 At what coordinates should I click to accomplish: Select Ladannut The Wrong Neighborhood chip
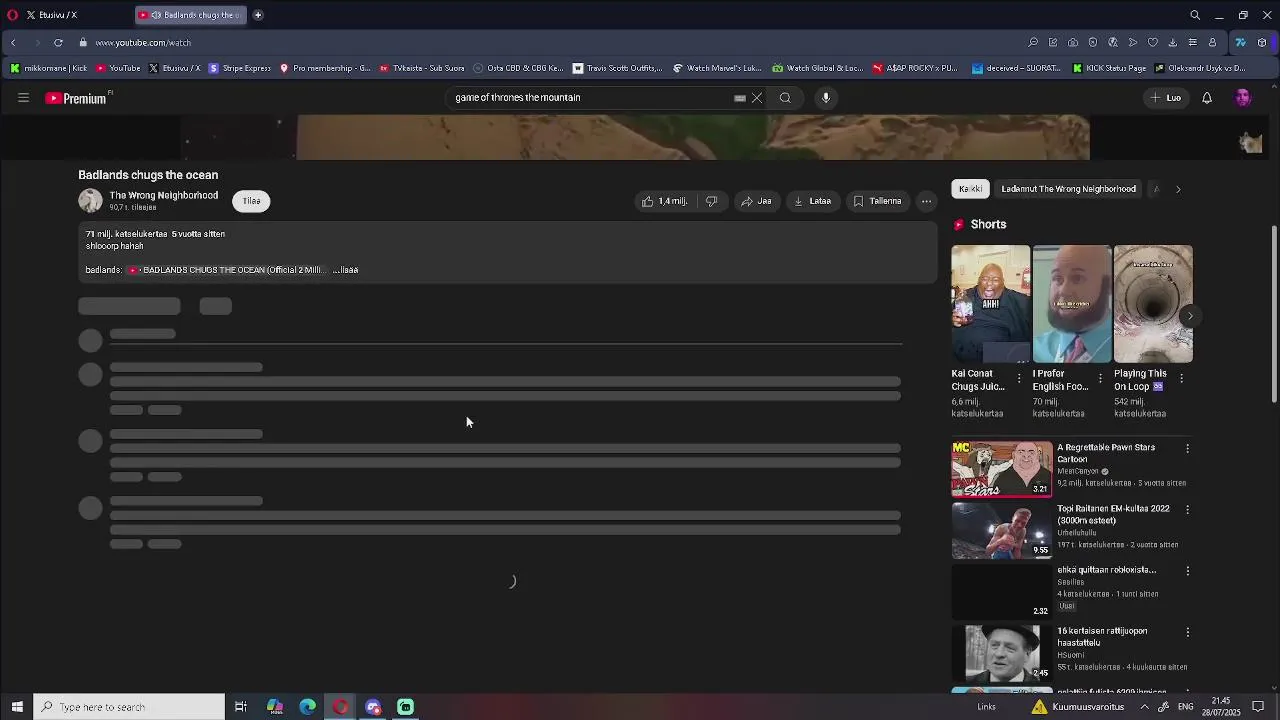click(x=1068, y=189)
